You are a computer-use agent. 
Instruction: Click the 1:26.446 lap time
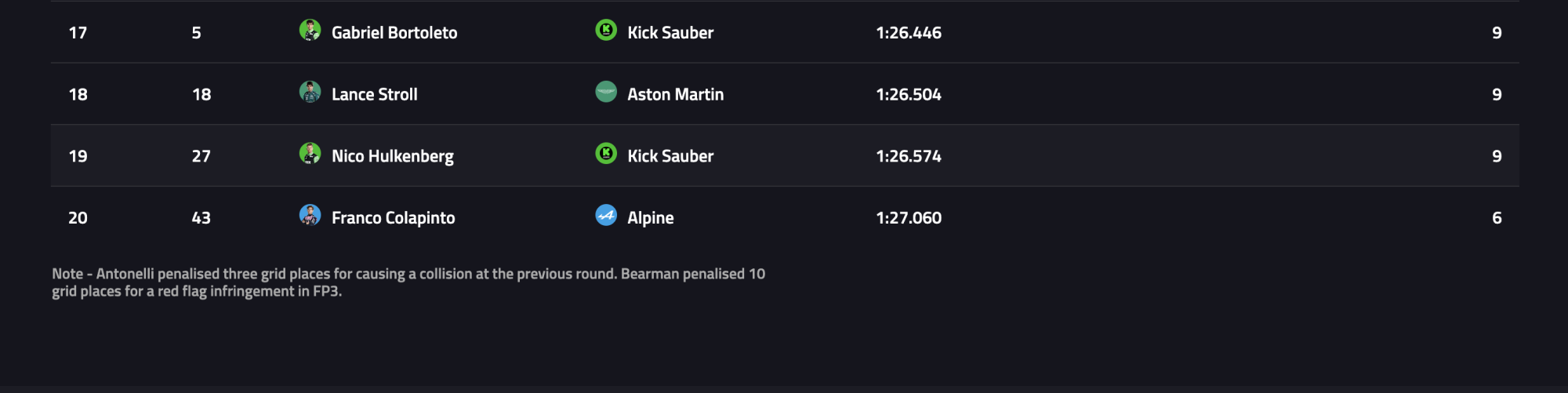[909, 33]
